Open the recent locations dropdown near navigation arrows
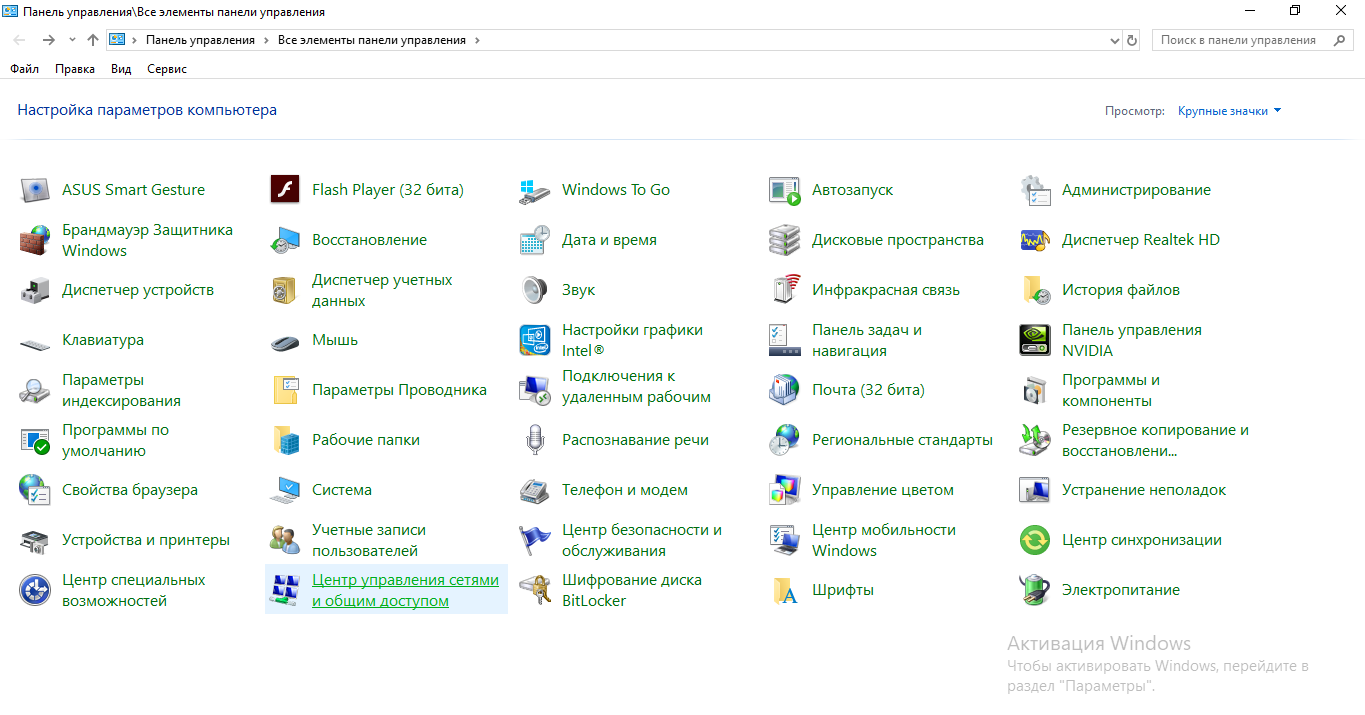Screen dimensions: 1365x715 pos(72,40)
